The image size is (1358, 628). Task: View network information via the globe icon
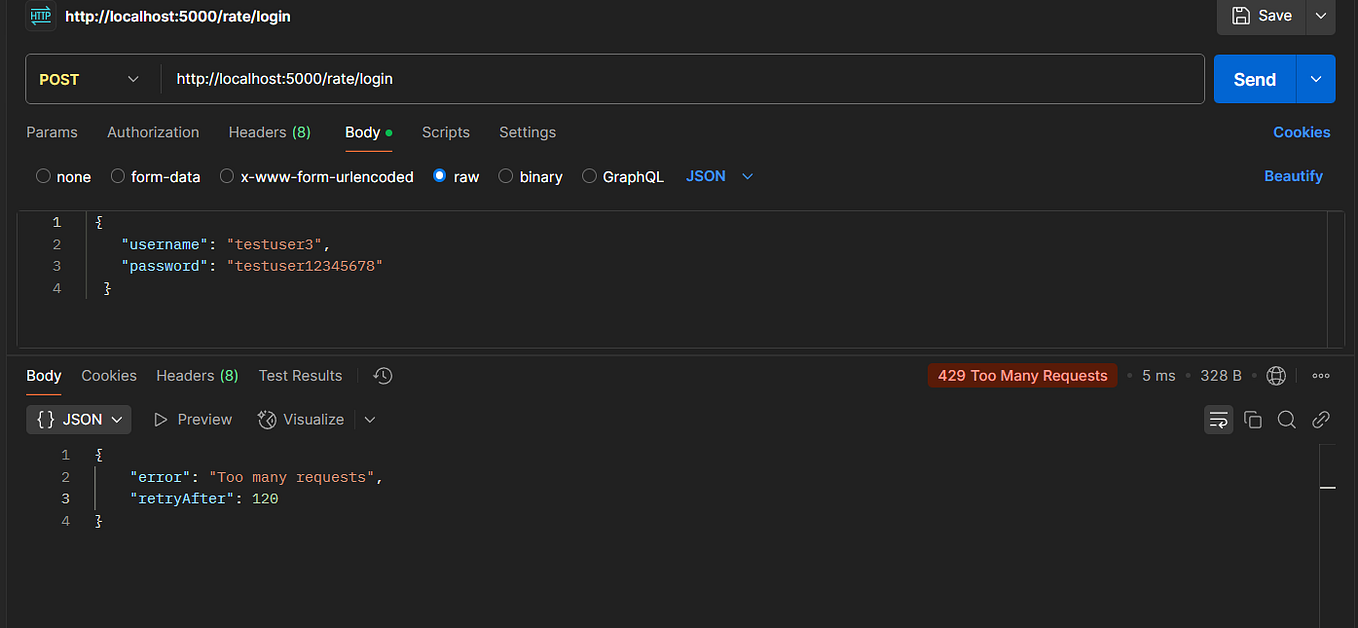click(1276, 375)
